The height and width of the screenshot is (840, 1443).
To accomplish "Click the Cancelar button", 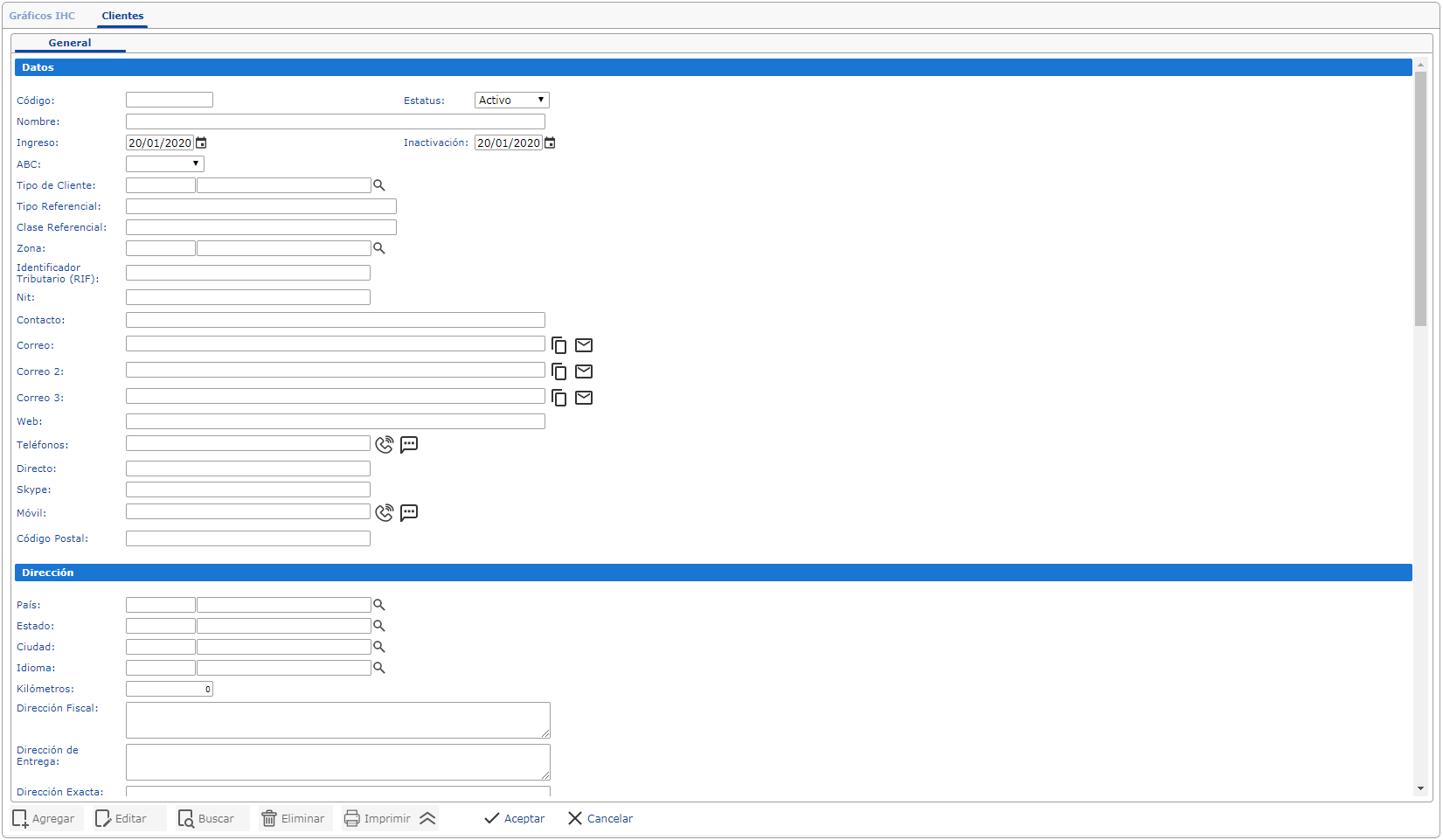I will 600,819.
